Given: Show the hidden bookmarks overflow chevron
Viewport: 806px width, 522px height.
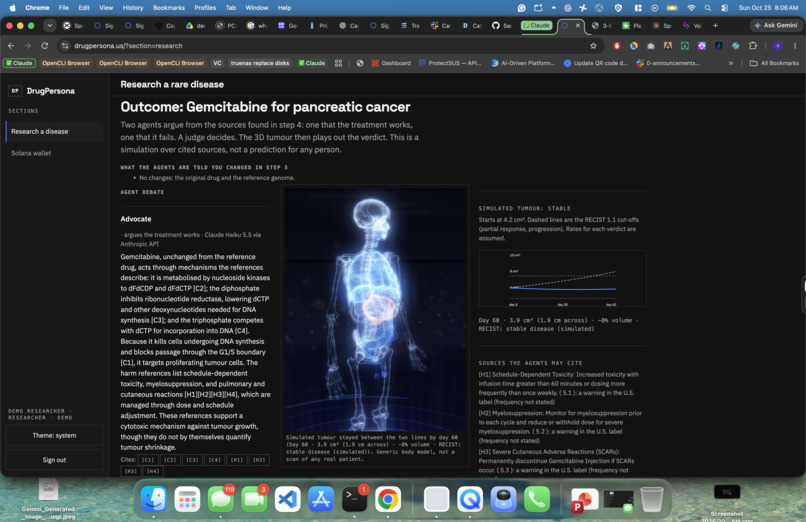Looking at the screenshot, I should click(730, 63).
